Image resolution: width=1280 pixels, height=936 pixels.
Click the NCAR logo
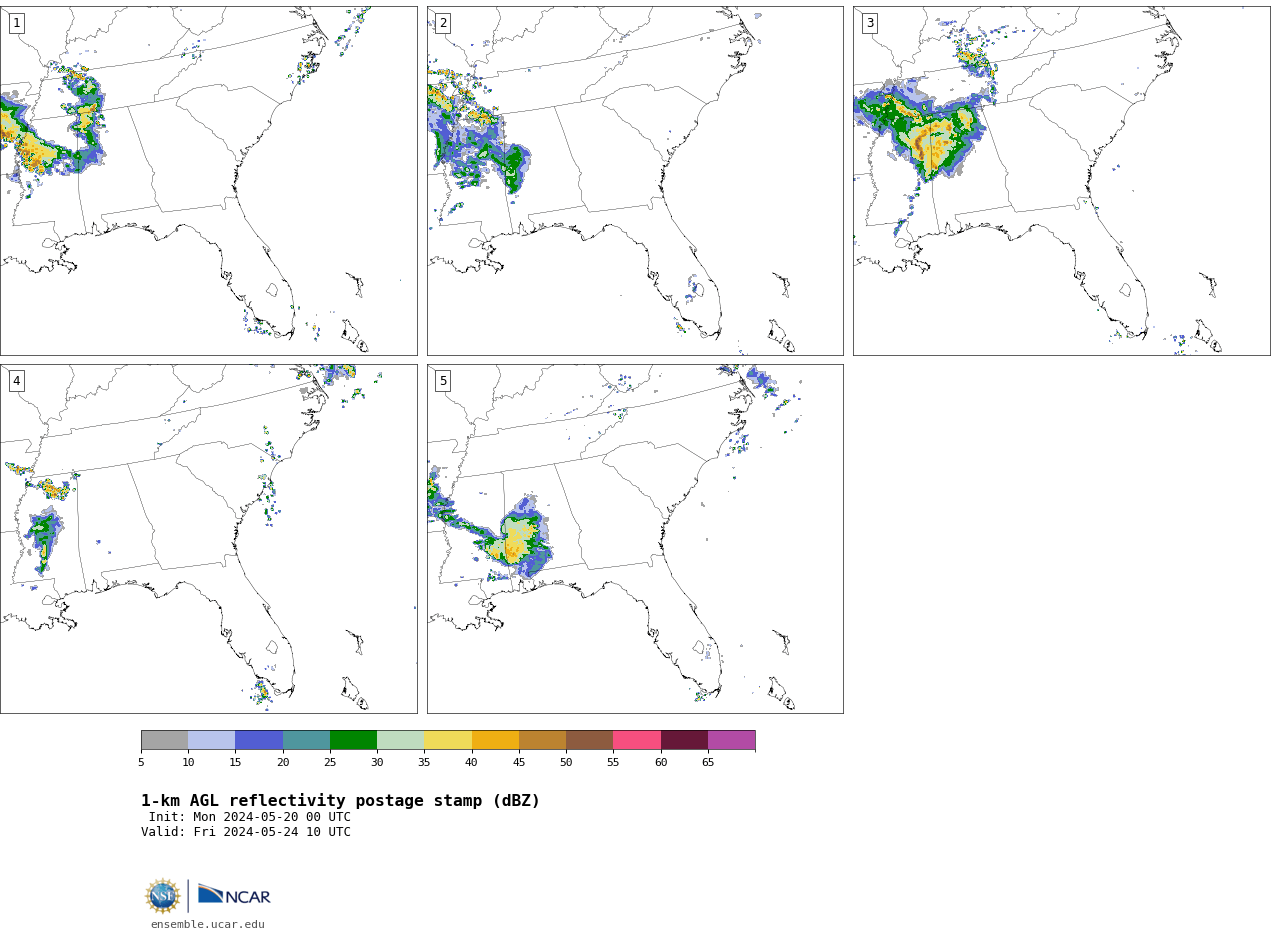pos(234,896)
